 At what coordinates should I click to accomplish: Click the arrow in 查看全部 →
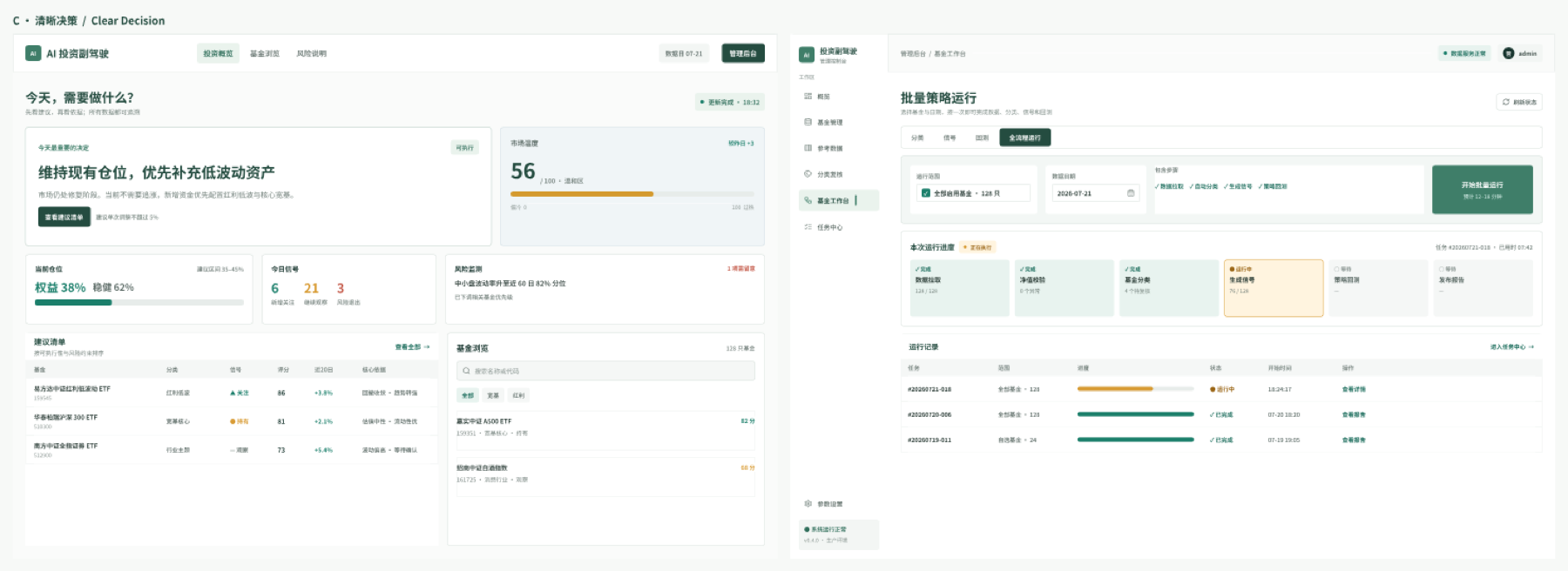pos(426,346)
